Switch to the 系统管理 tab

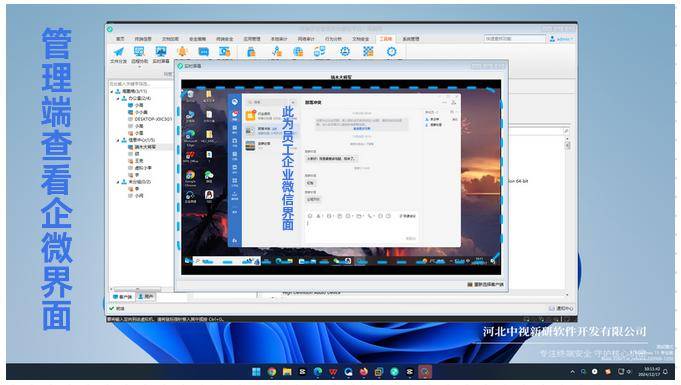click(411, 39)
